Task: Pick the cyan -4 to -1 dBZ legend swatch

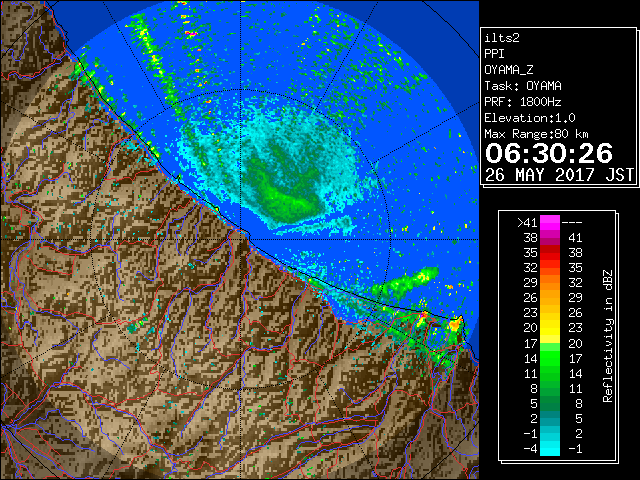Action: click(x=550, y=449)
